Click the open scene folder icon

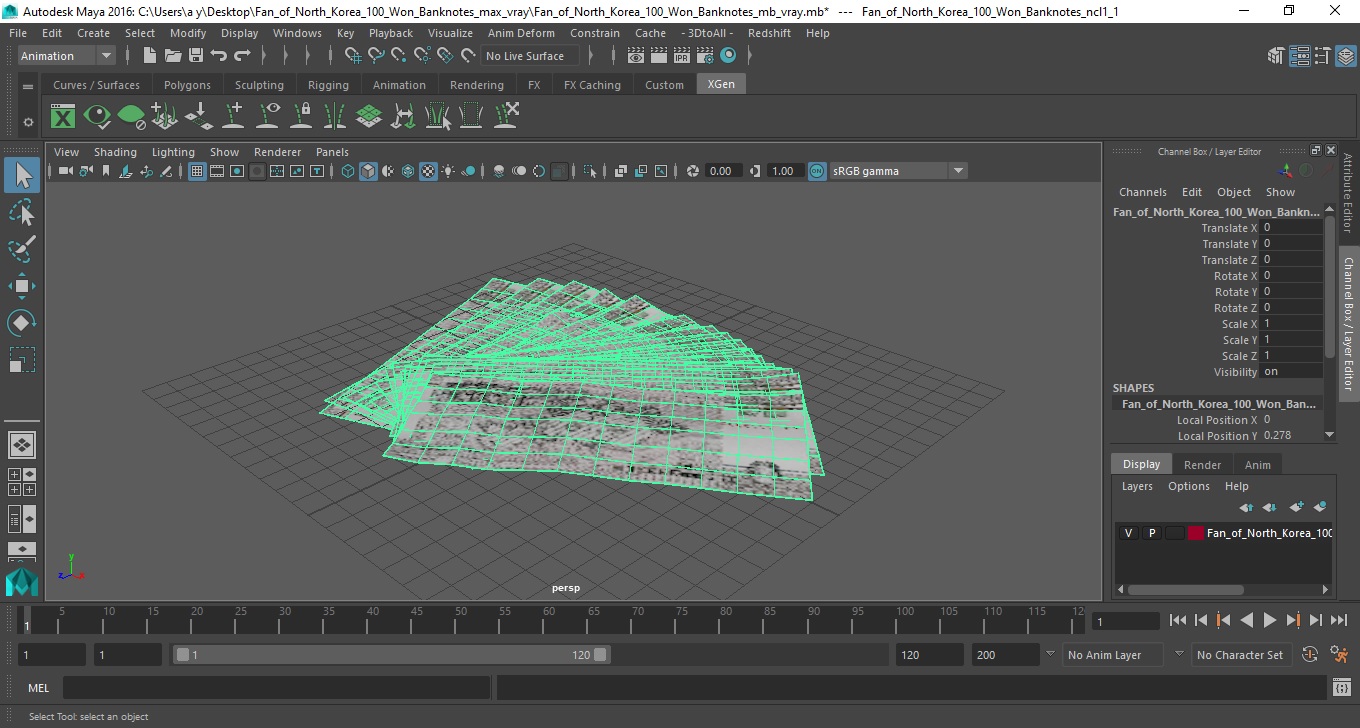173,56
